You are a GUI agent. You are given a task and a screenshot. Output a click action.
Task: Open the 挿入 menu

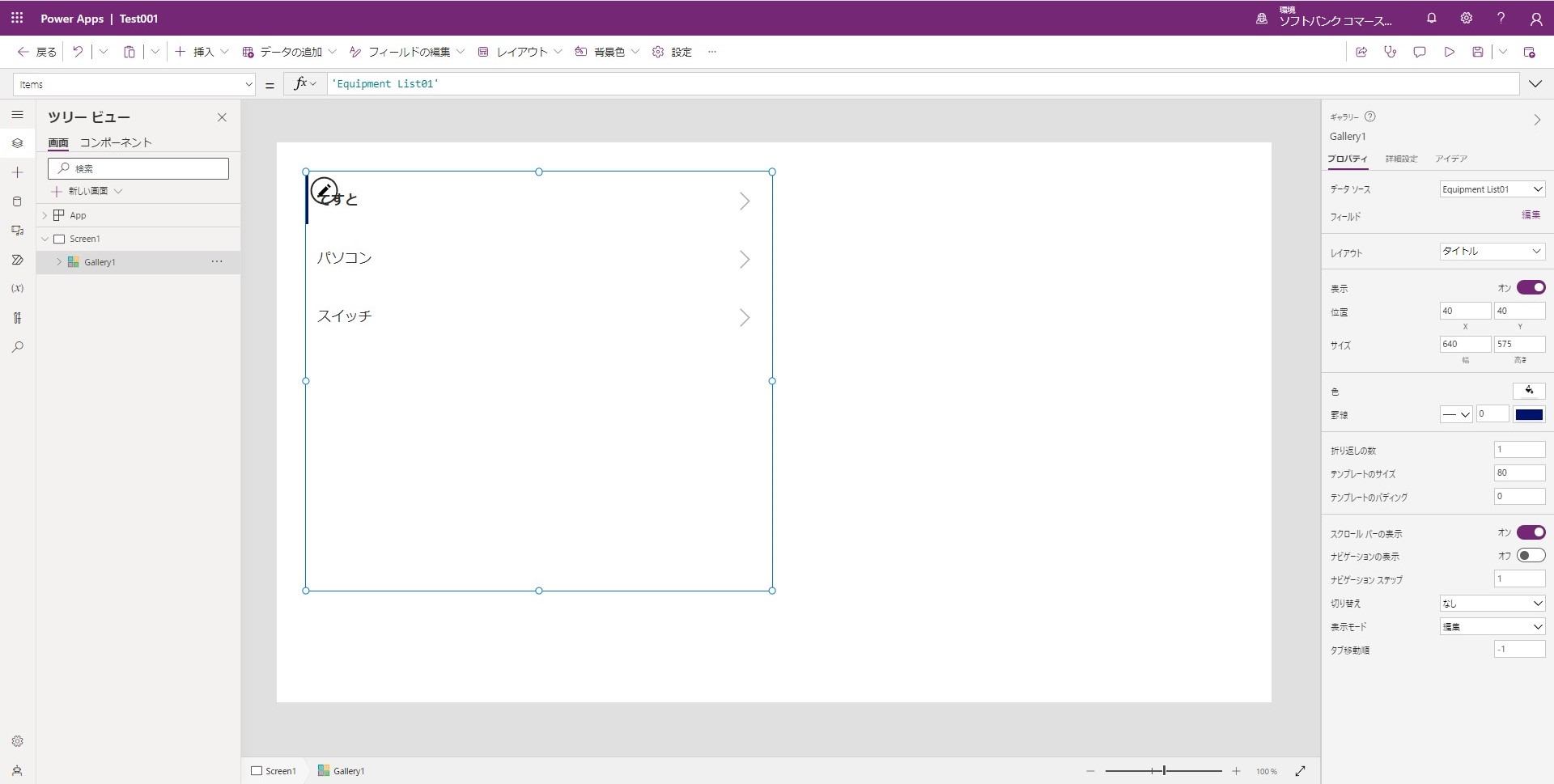pyautogui.click(x=202, y=52)
